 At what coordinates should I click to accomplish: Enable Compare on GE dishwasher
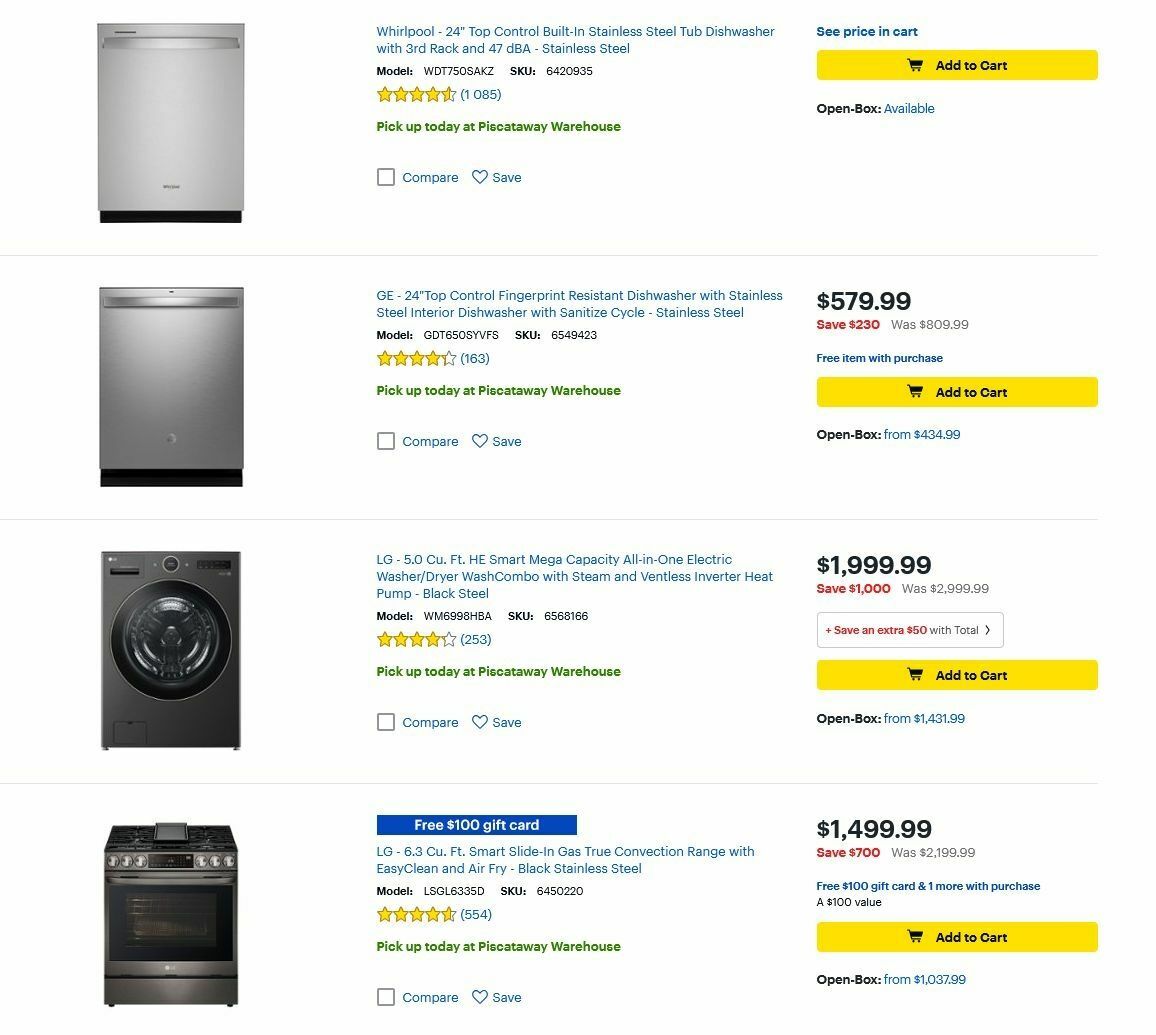click(x=386, y=441)
